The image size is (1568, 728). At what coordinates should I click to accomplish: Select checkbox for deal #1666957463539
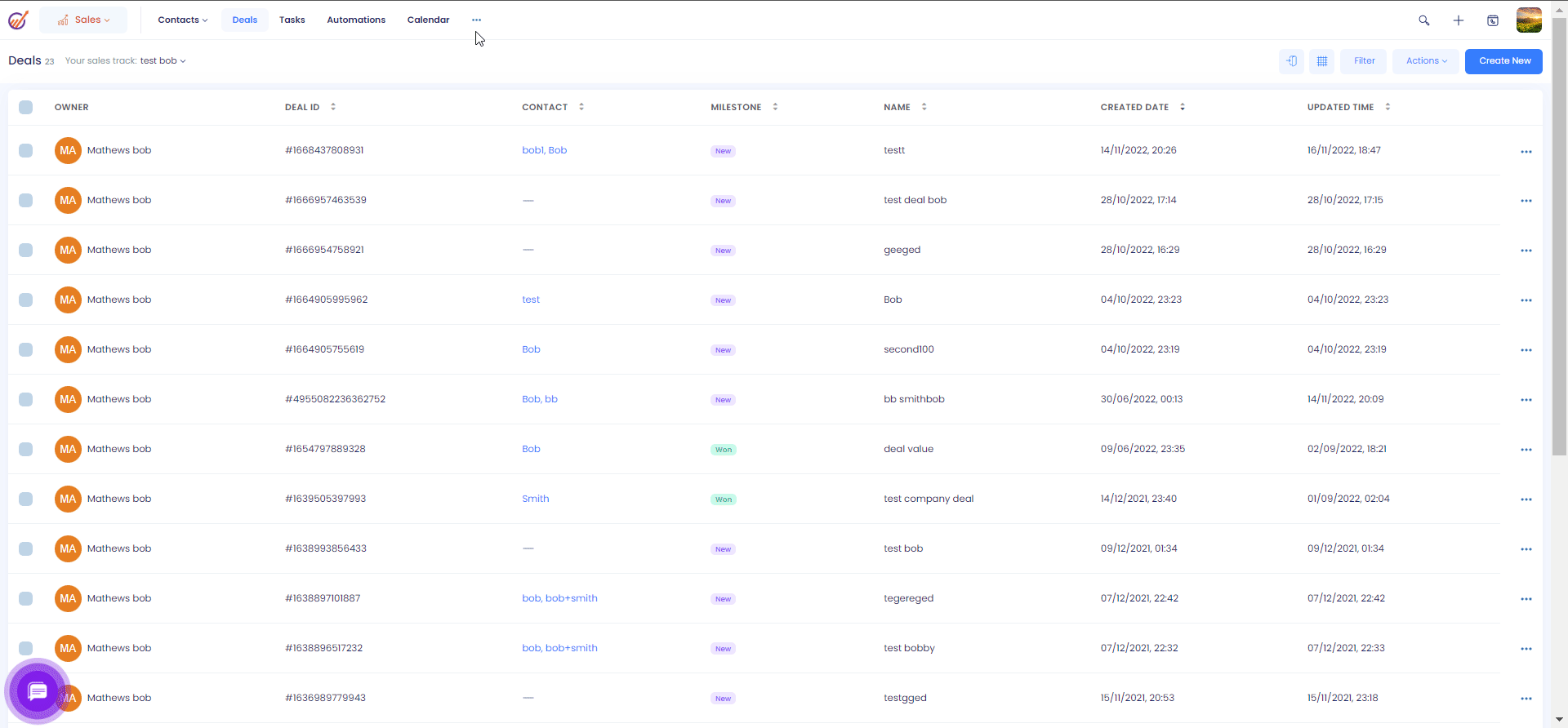(x=26, y=200)
